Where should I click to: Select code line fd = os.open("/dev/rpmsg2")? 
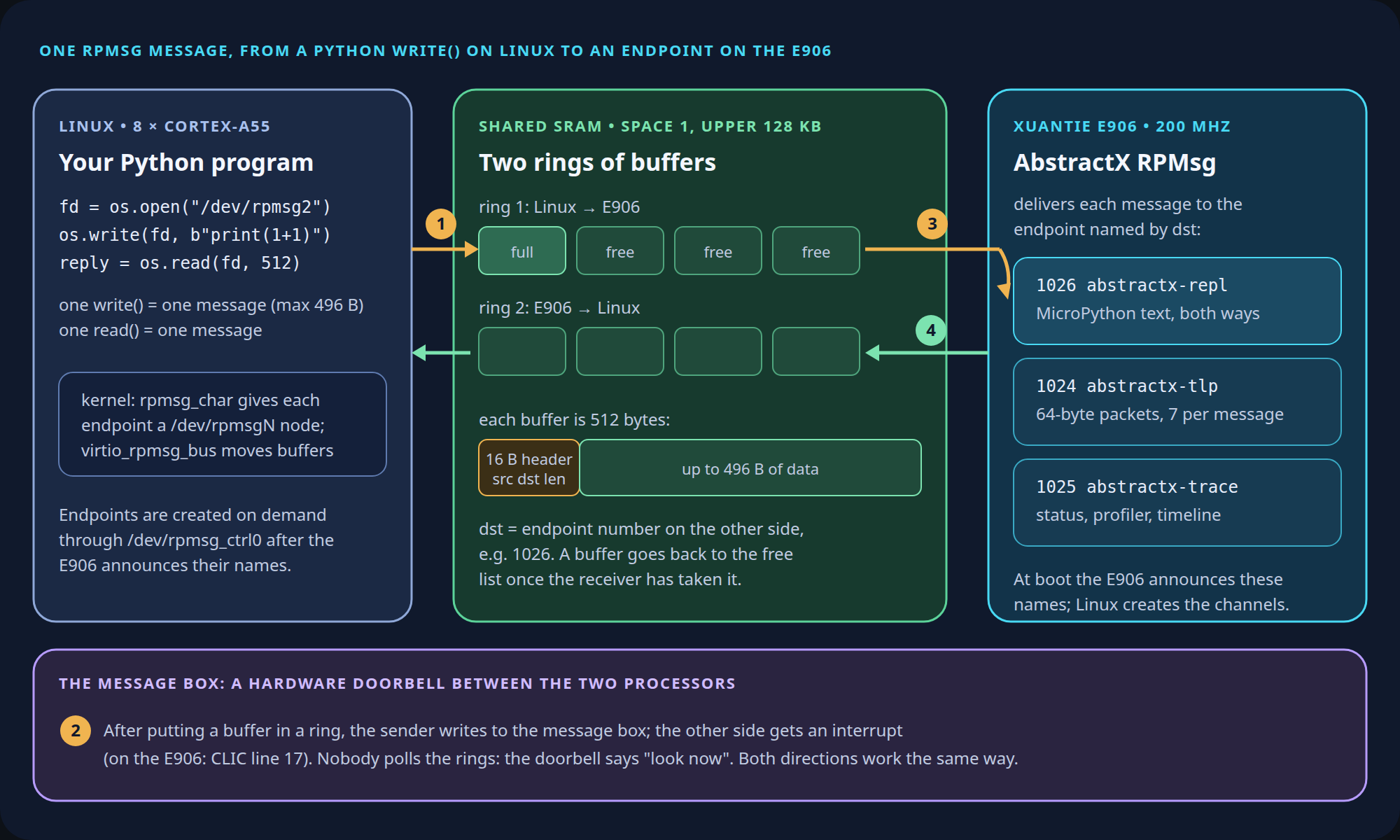[x=195, y=207]
